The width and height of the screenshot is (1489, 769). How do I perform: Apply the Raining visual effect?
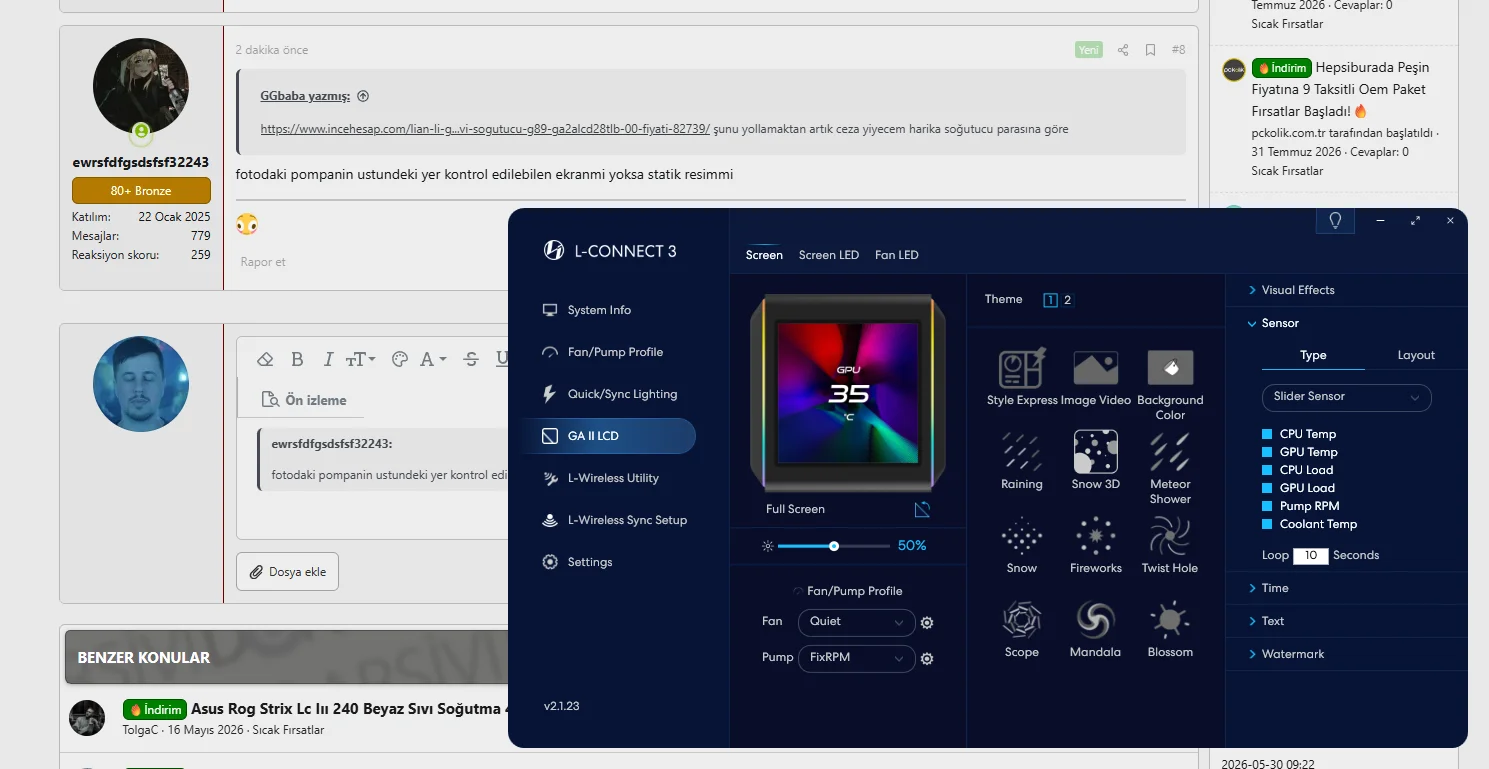[1021, 452]
